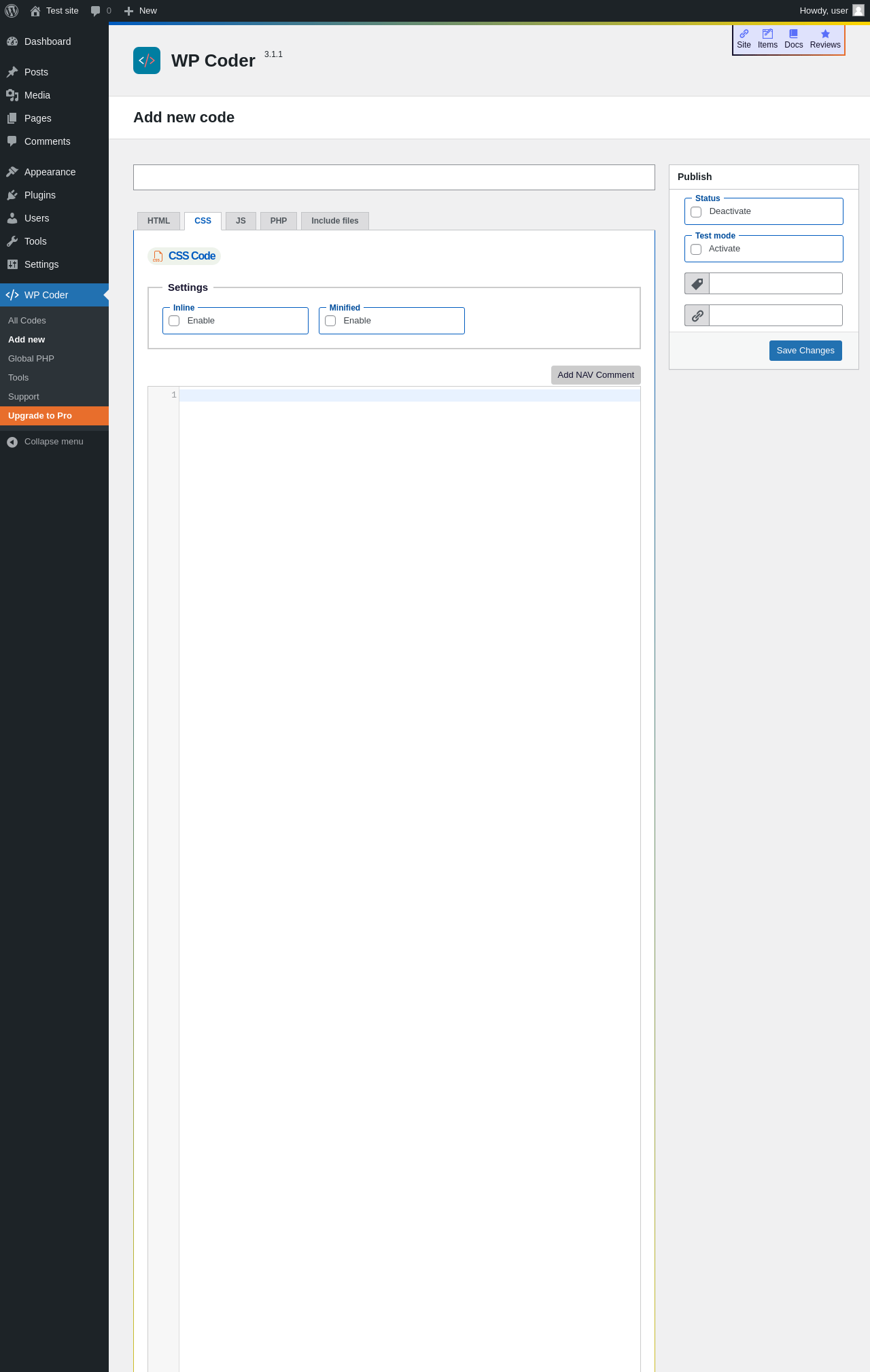This screenshot has height=1372, width=870.
Task: Click the chain link icon beside the field
Action: pos(697,315)
